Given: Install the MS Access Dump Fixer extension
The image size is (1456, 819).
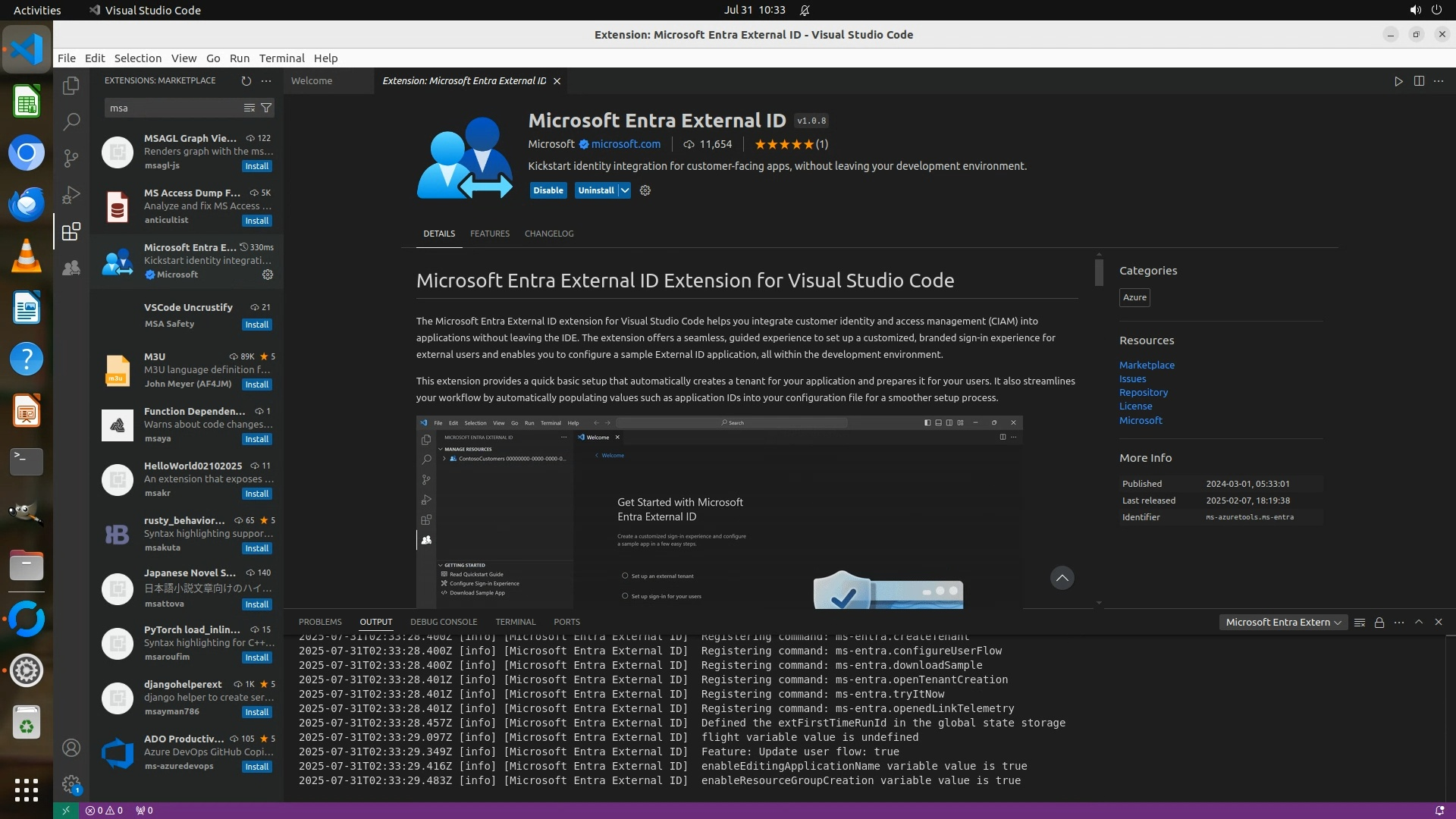Looking at the screenshot, I should point(256,221).
